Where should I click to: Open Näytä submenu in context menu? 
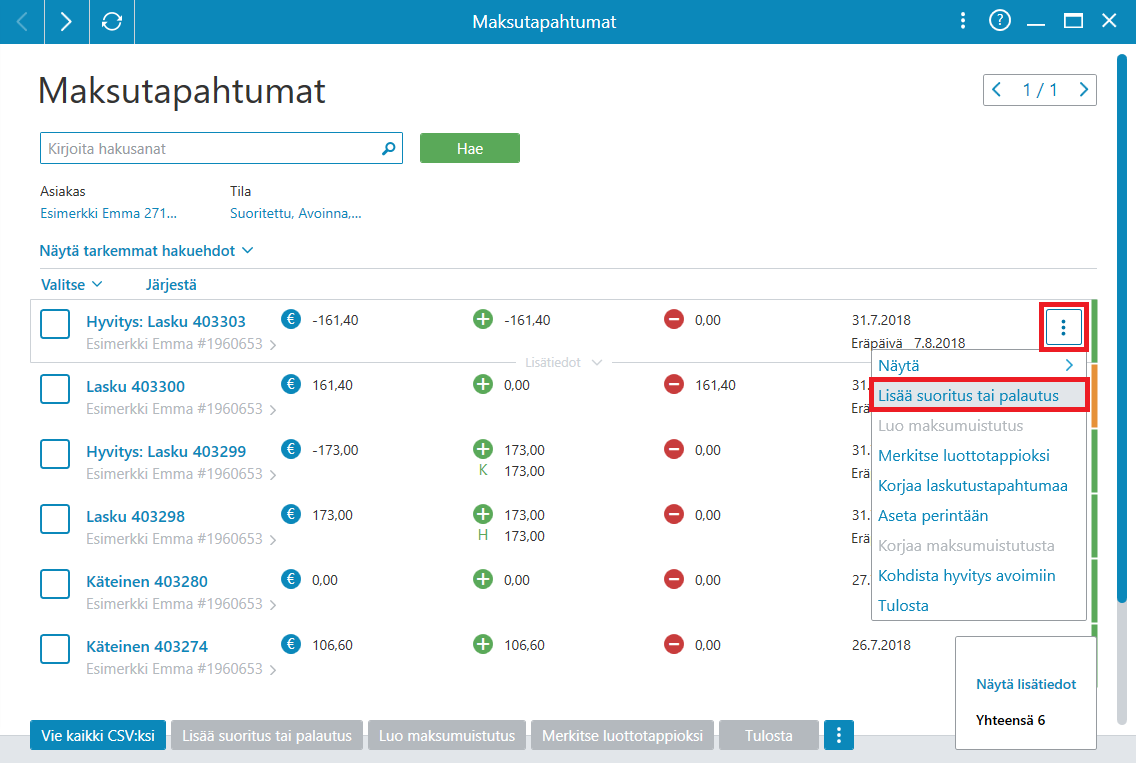coord(978,366)
